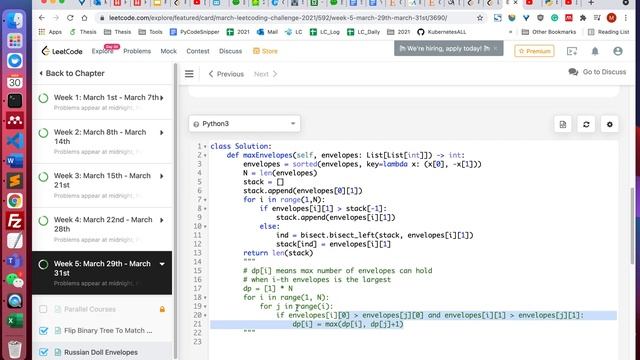Open the editor settings gear
Viewport: 640px width, 360px height.
coord(609,124)
